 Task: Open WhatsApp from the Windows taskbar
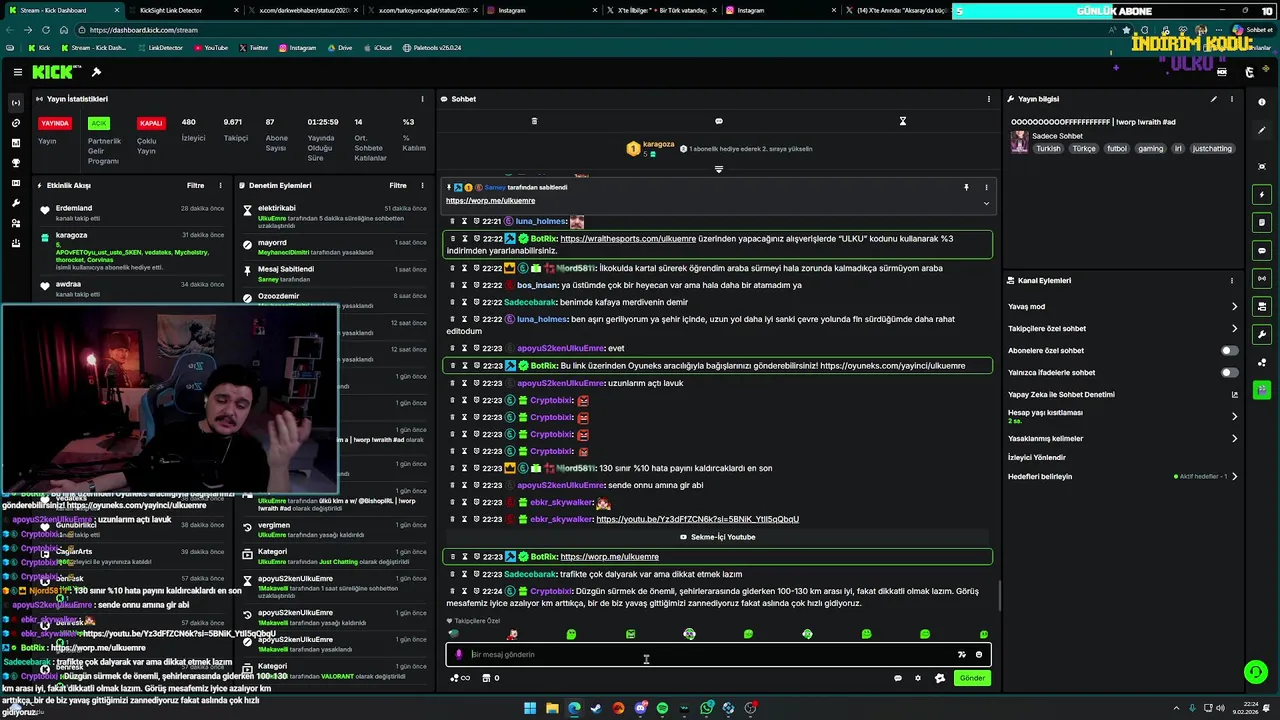point(706,708)
